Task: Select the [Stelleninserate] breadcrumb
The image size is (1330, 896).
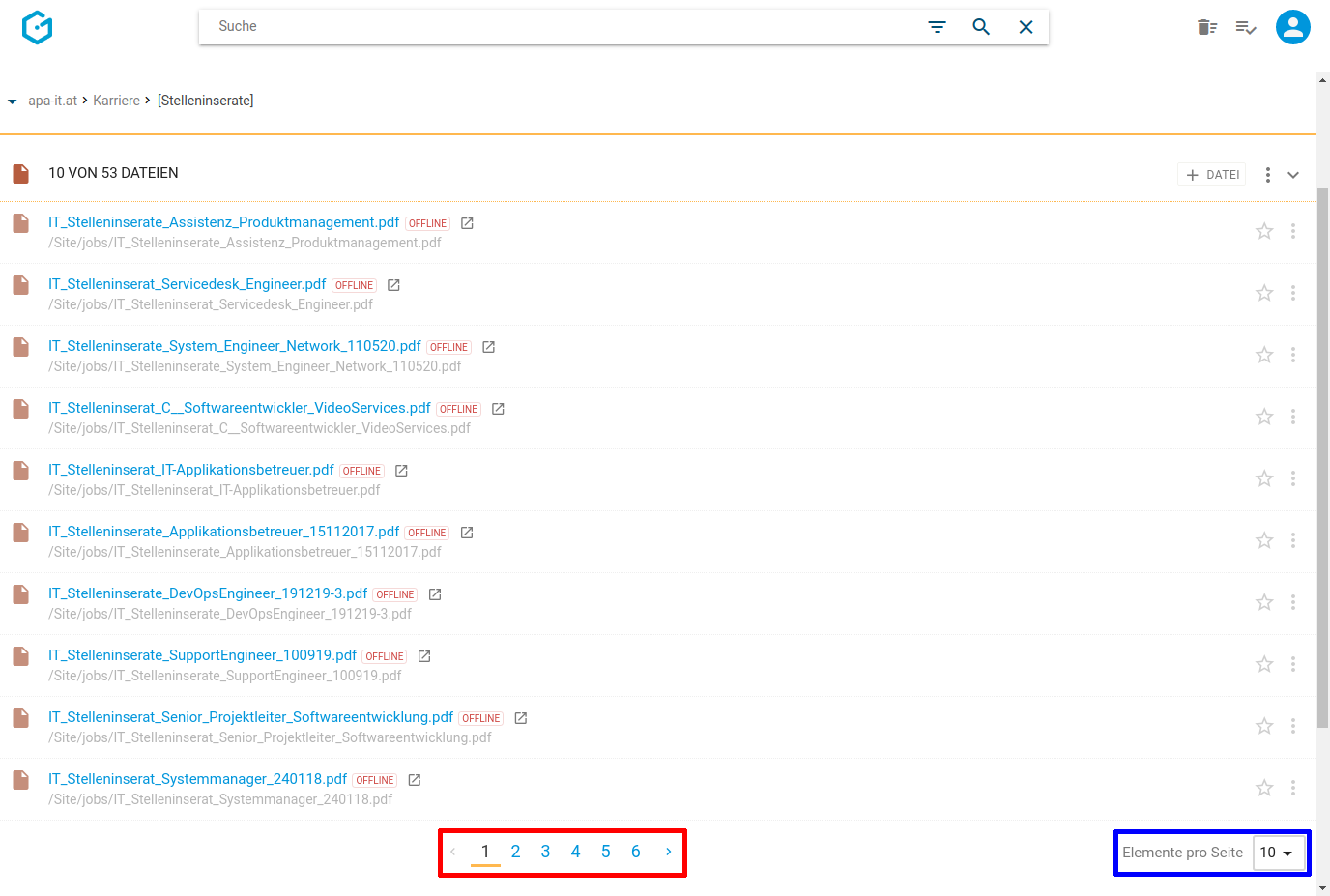Action: pos(206,101)
